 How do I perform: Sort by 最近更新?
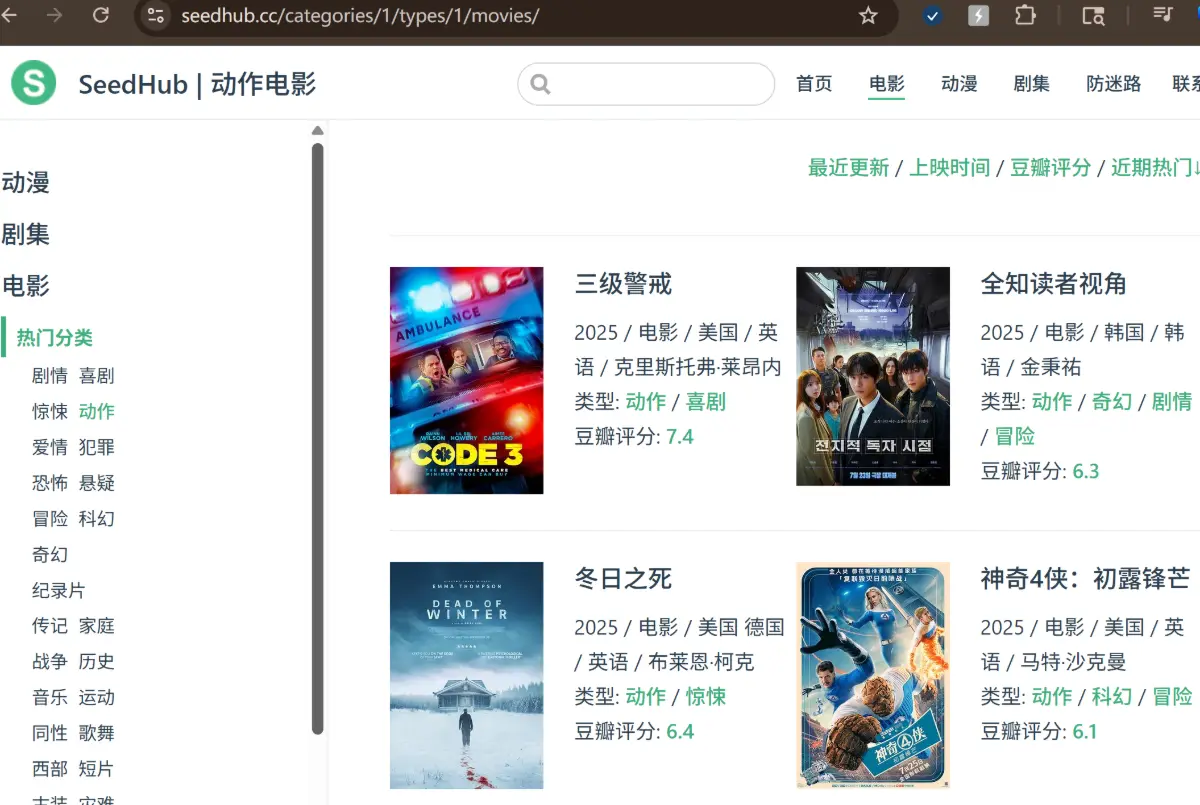pyautogui.click(x=848, y=168)
